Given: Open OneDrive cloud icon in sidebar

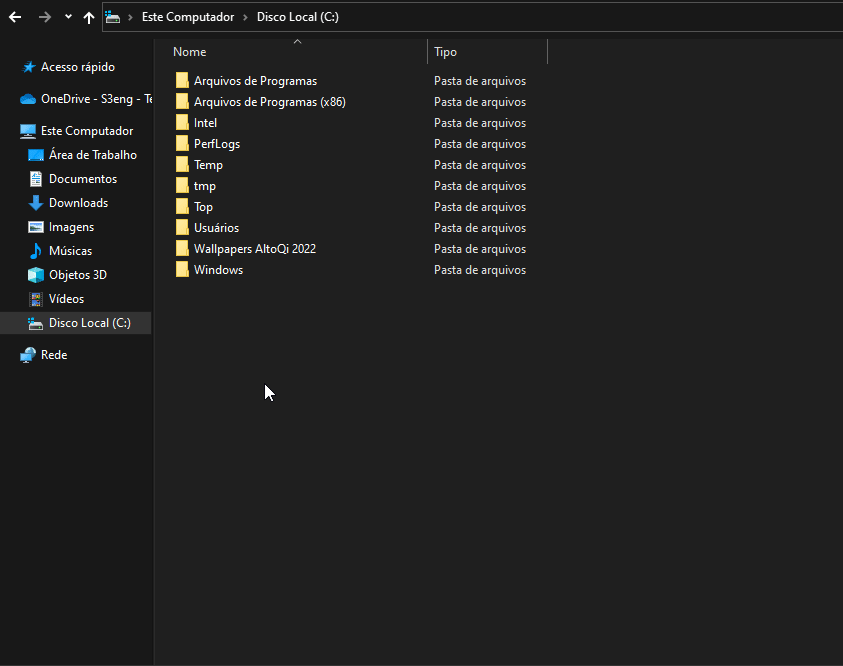Looking at the screenshot, I should pos(28,99).
